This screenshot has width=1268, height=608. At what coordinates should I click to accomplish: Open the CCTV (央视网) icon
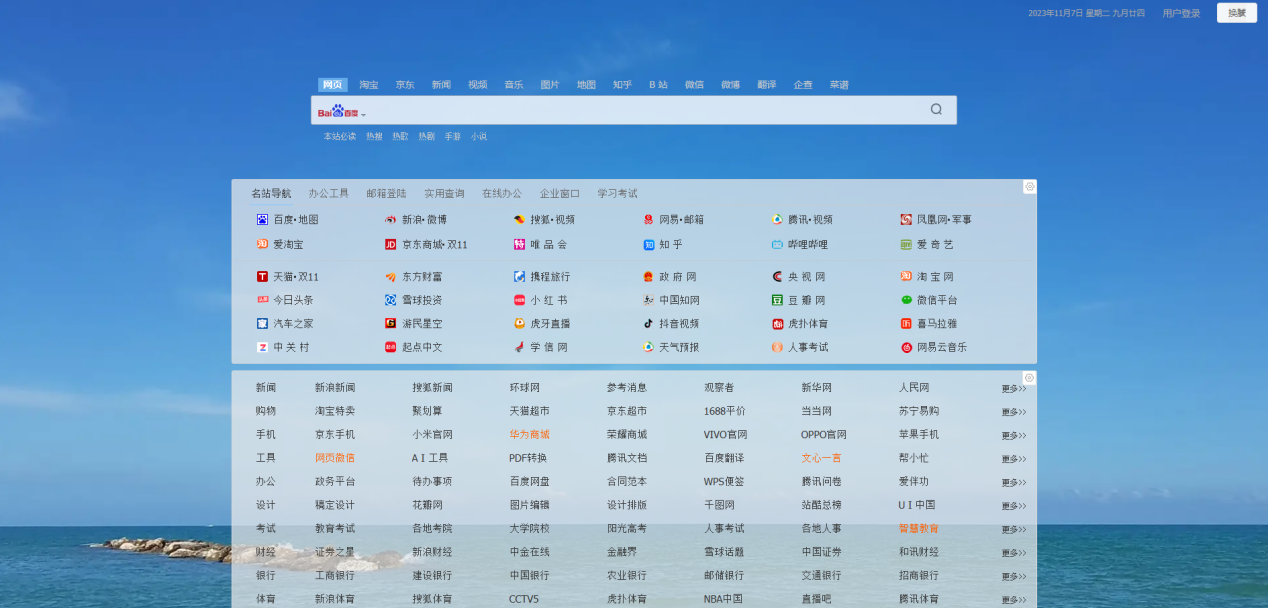(x=777, y=276)
